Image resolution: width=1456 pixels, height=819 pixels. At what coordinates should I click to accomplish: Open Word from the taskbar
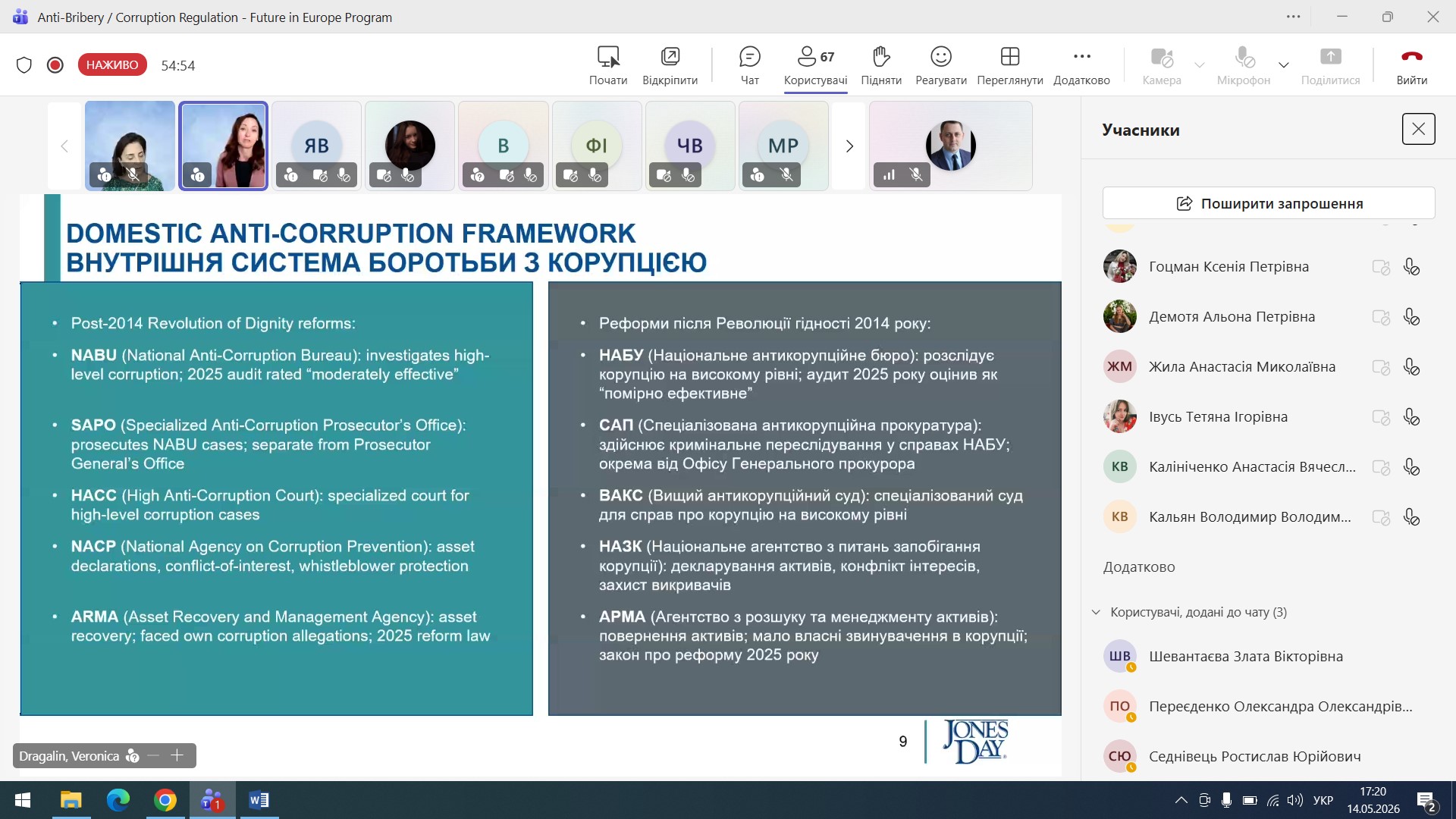pyautogui.click(x=259, y=800)
